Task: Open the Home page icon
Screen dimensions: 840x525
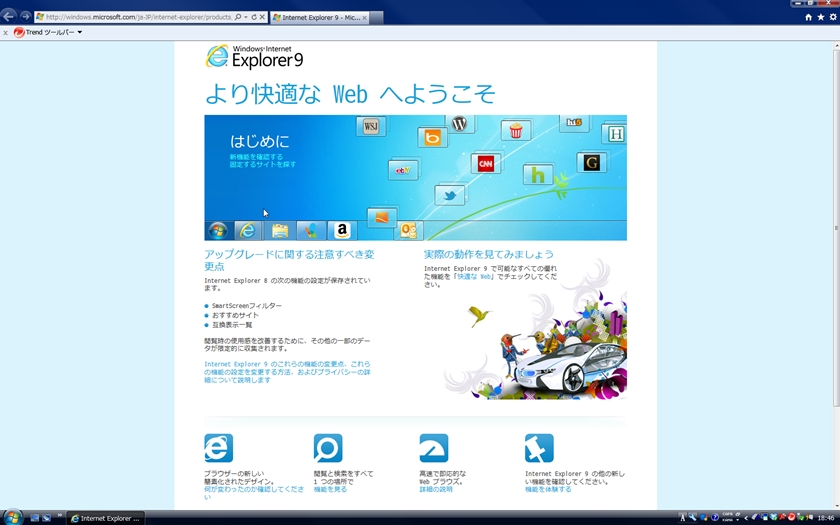Action: tap(808, 17)
